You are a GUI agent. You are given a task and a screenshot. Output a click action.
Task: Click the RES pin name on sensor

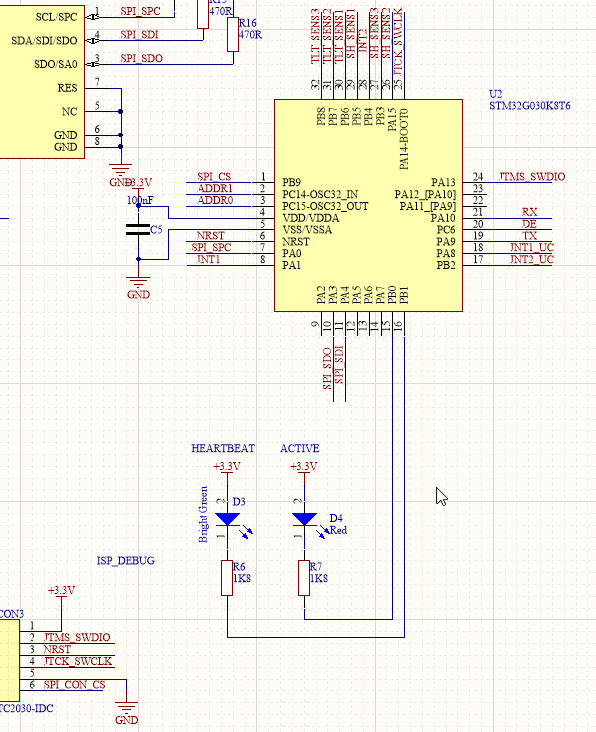pyautogui.click(x=67, y=88)
